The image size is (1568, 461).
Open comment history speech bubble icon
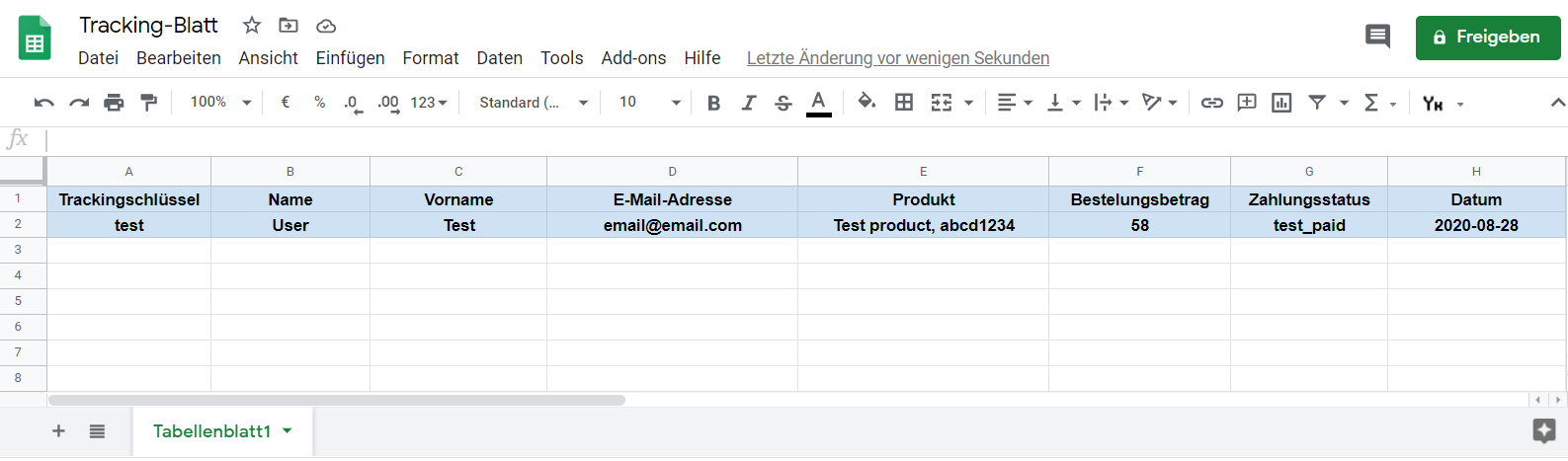point(1377,37)
